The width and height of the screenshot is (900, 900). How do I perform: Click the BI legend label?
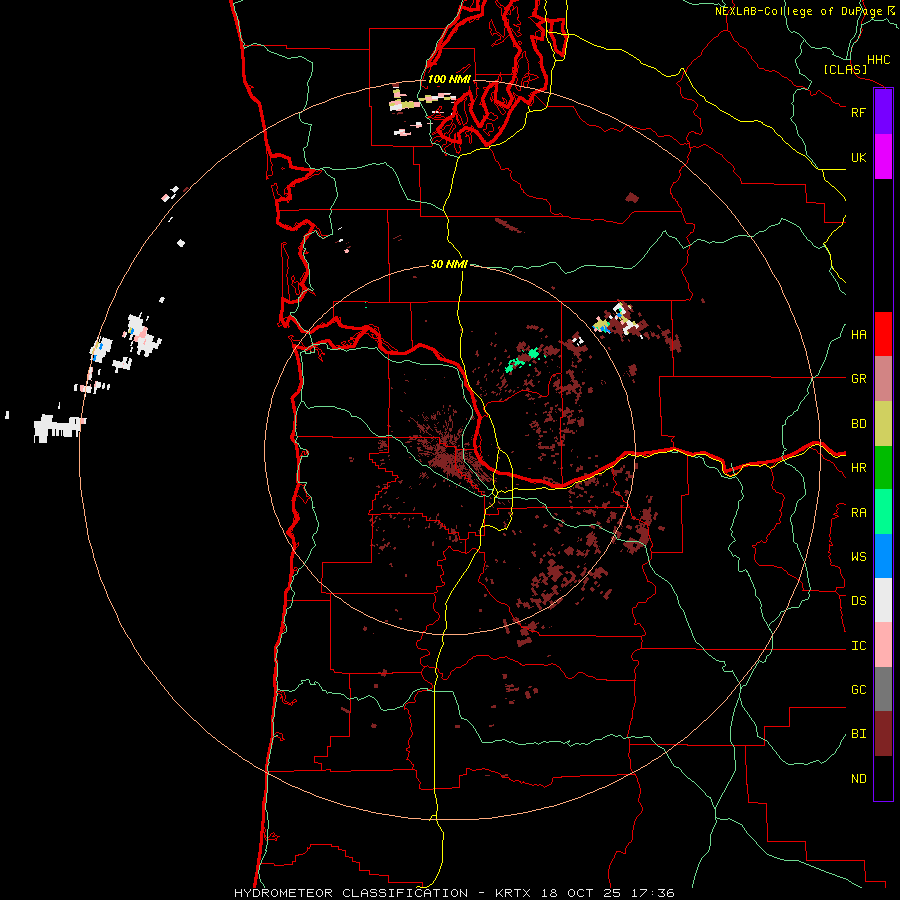(x=858, y=734)
